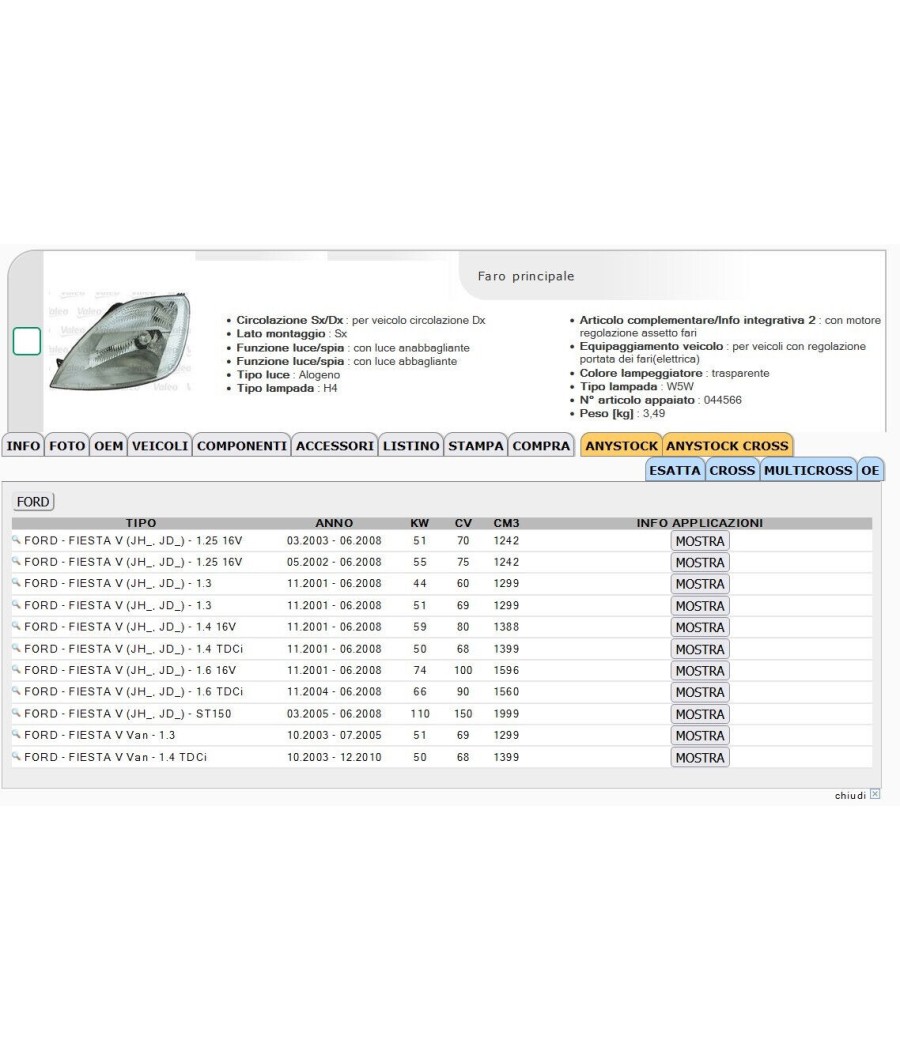Click MOSTRA for Fiesta 1.6 TDCi
Screen dimensions: 900x1050
tap(700, 692)
